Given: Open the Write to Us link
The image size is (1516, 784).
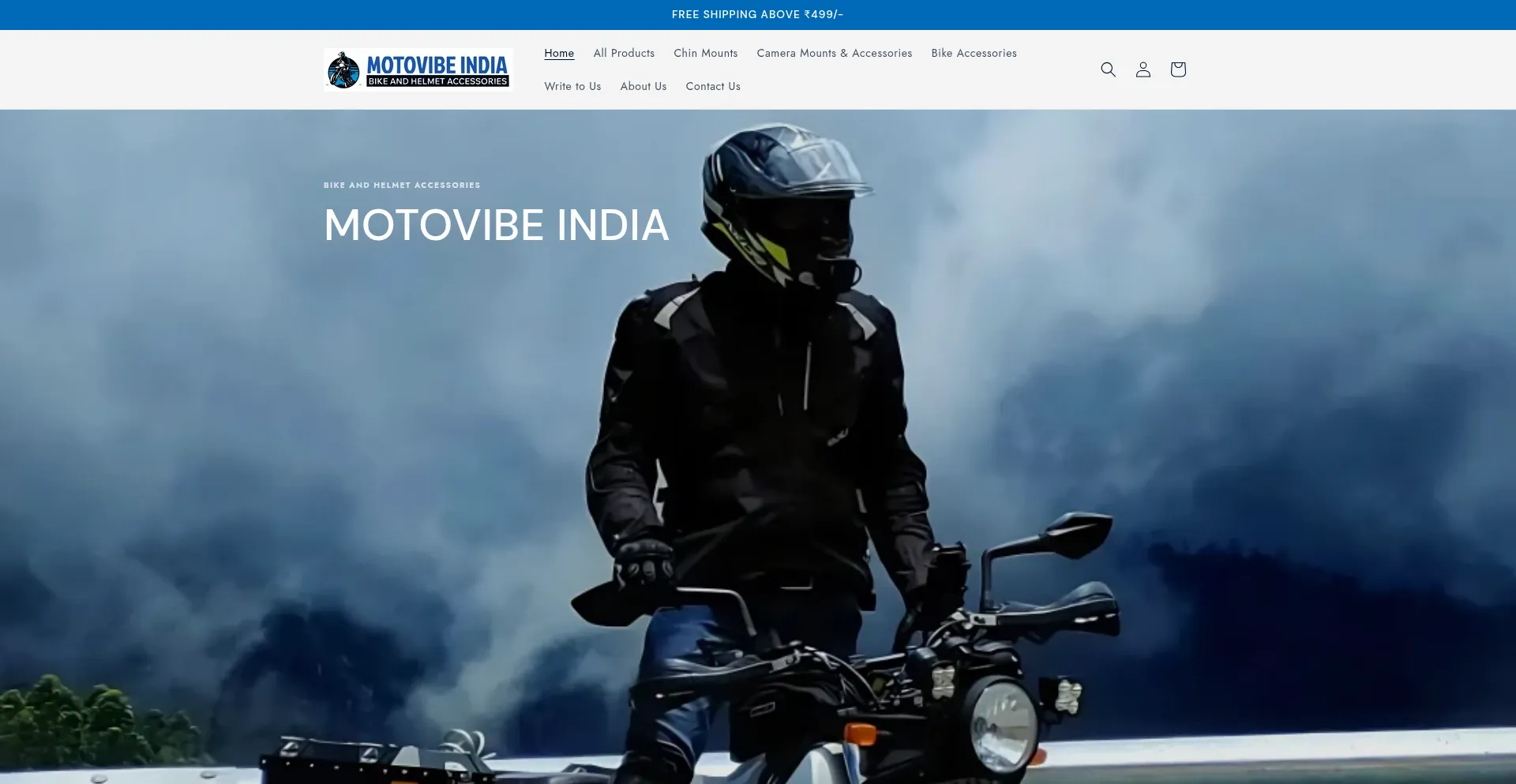Looking at the screenshot, I should coord(572,86).
